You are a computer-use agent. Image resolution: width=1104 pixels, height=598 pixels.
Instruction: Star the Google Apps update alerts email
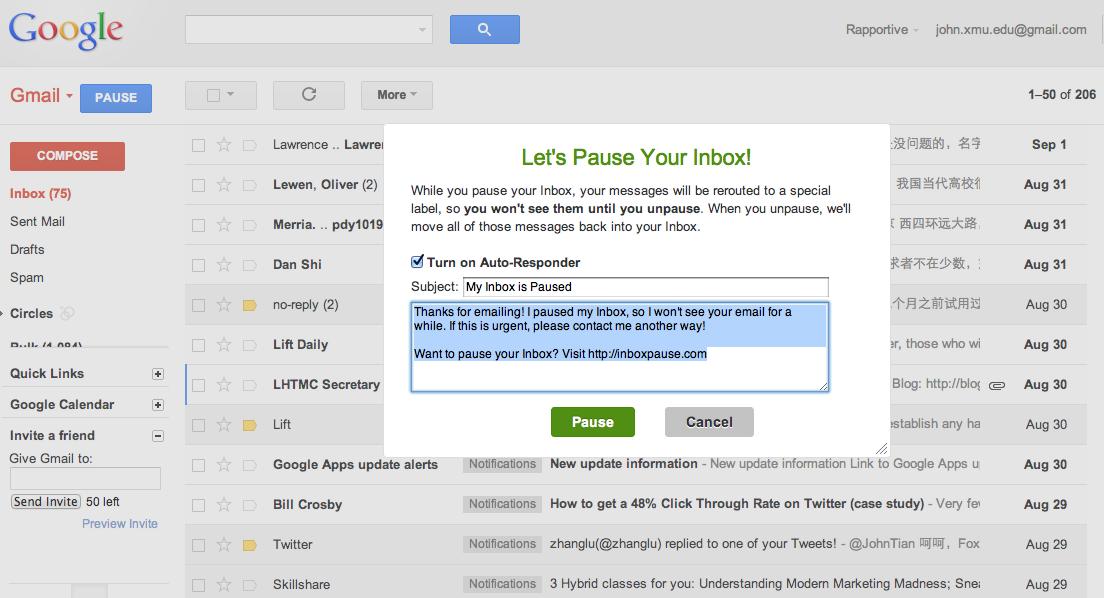[x=224, y=465]
